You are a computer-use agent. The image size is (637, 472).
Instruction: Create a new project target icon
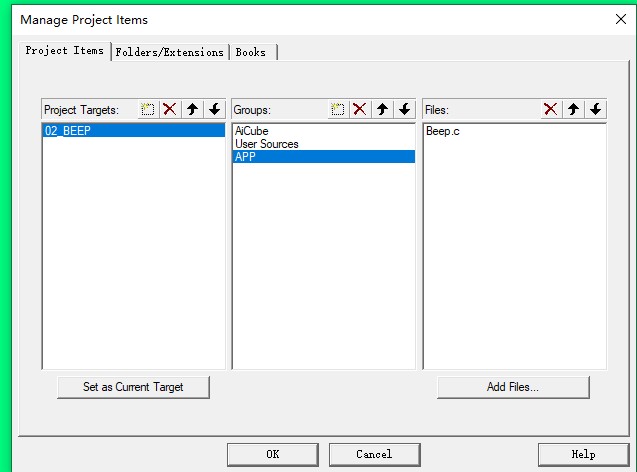(148, 110)
